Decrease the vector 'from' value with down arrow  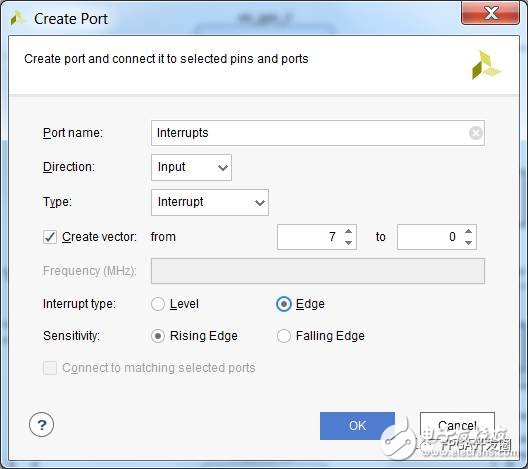coord(349,242)
